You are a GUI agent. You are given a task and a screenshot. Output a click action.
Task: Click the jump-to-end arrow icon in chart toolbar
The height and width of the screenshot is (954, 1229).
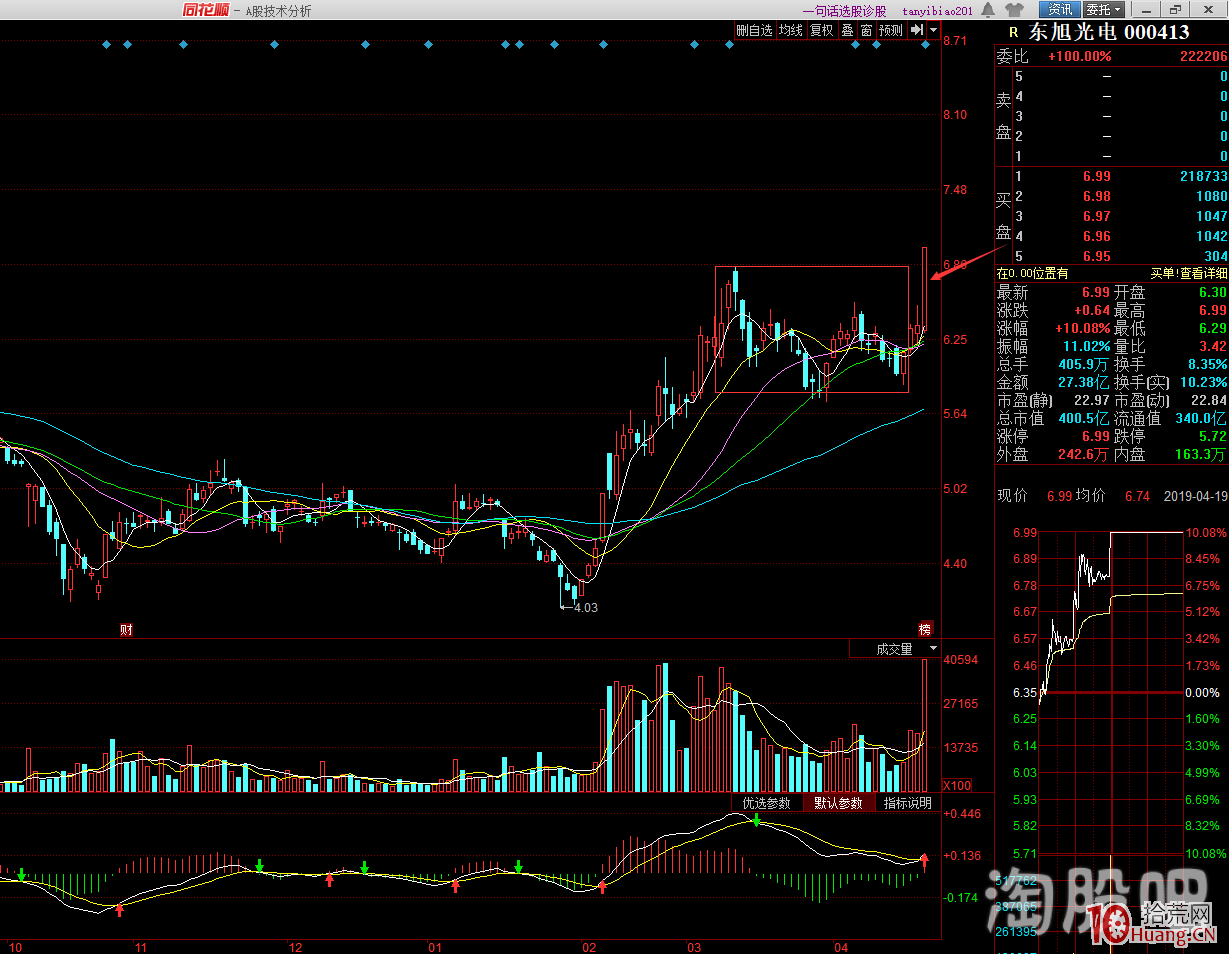(916, 30)
